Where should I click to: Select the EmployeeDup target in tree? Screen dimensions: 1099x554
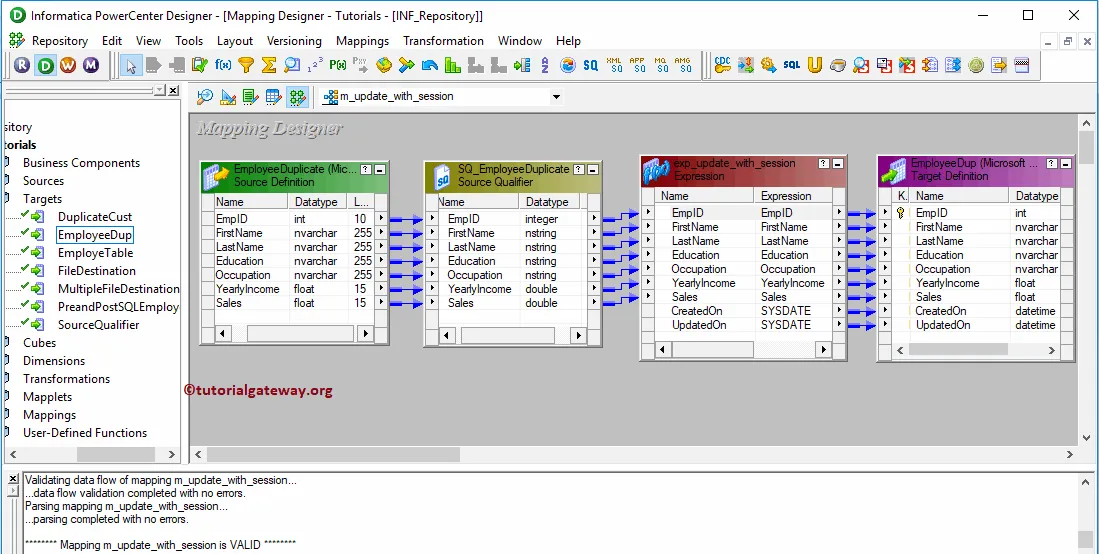click(95, 235)
